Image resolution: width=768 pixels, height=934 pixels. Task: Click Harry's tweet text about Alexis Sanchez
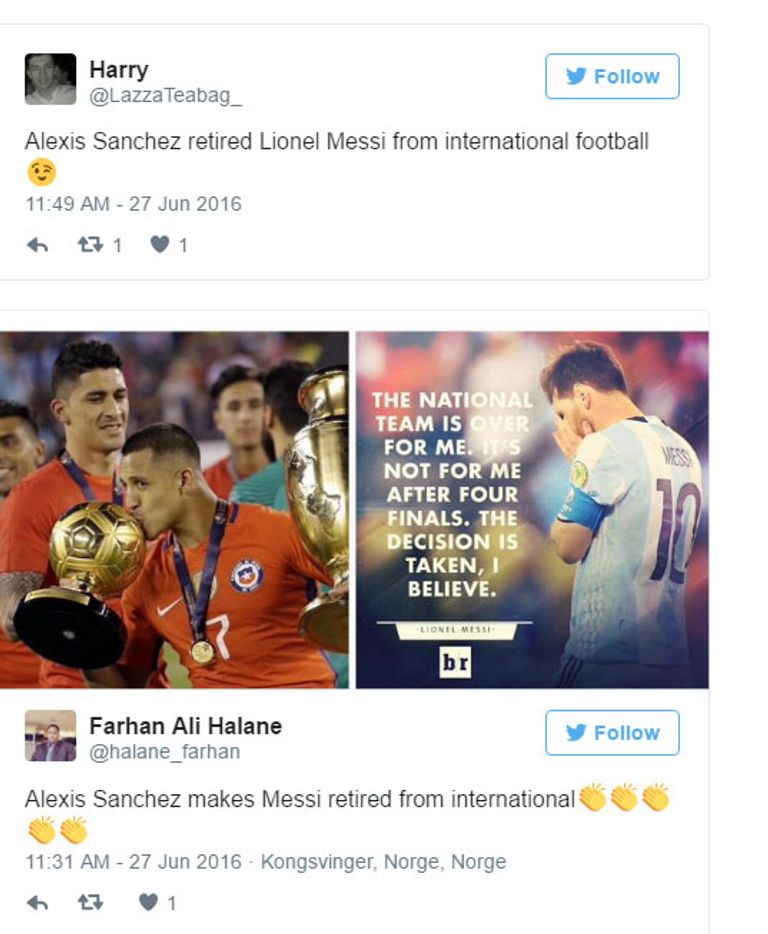coord(336,142)
